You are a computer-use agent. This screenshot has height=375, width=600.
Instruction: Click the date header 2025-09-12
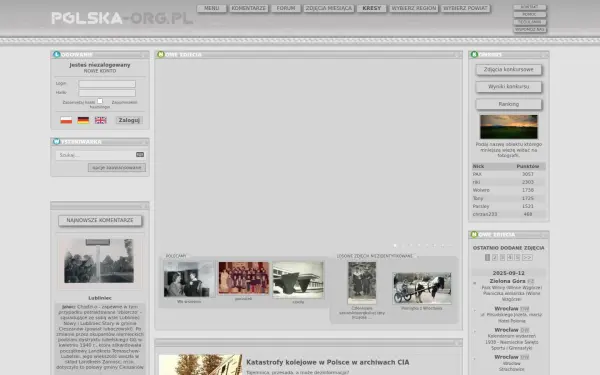point(509,273)
